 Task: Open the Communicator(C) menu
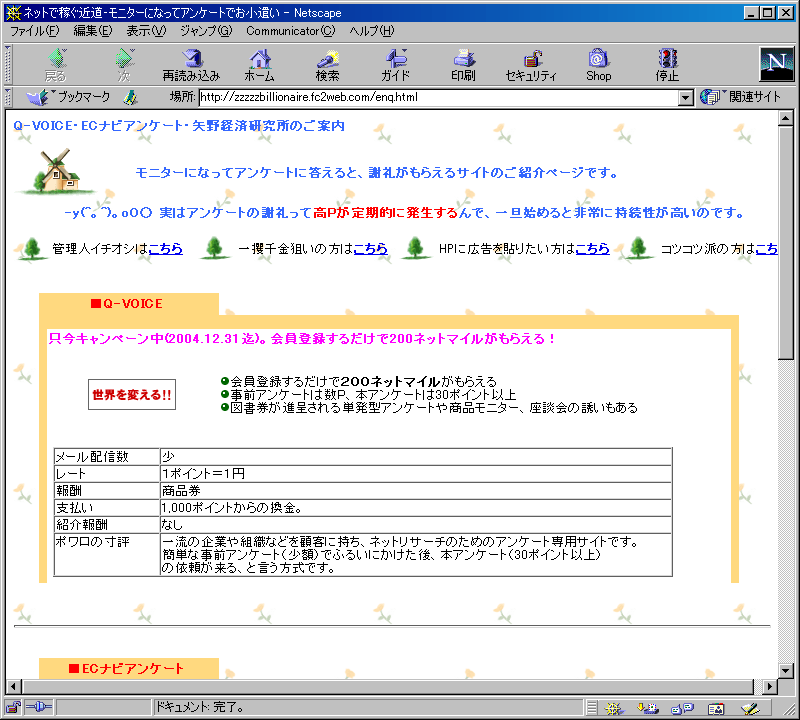click(x=291, y=31)
